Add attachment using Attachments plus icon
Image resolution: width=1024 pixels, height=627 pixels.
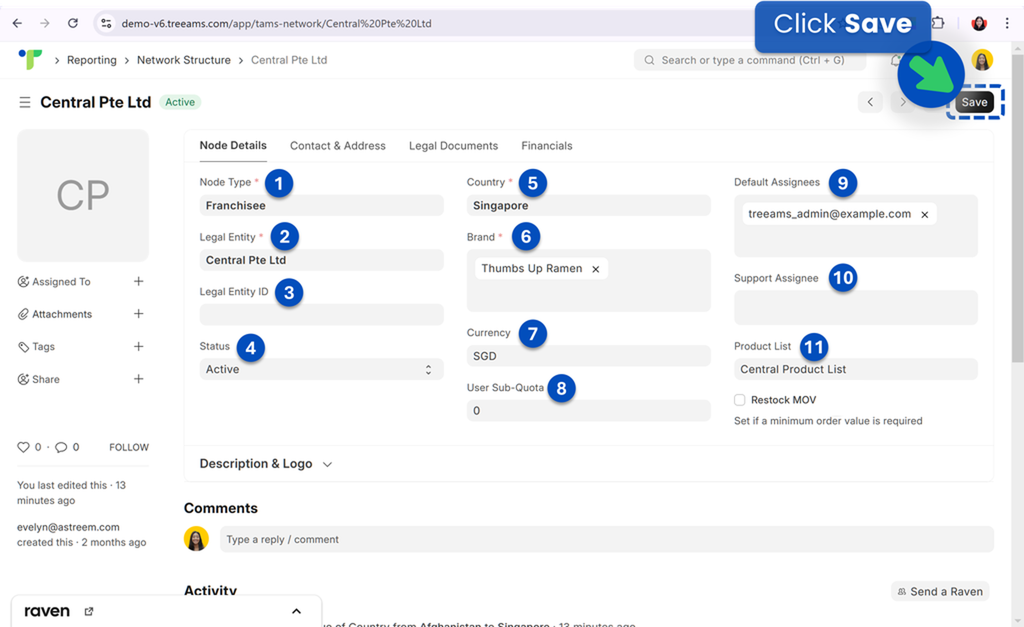point(139,314)
